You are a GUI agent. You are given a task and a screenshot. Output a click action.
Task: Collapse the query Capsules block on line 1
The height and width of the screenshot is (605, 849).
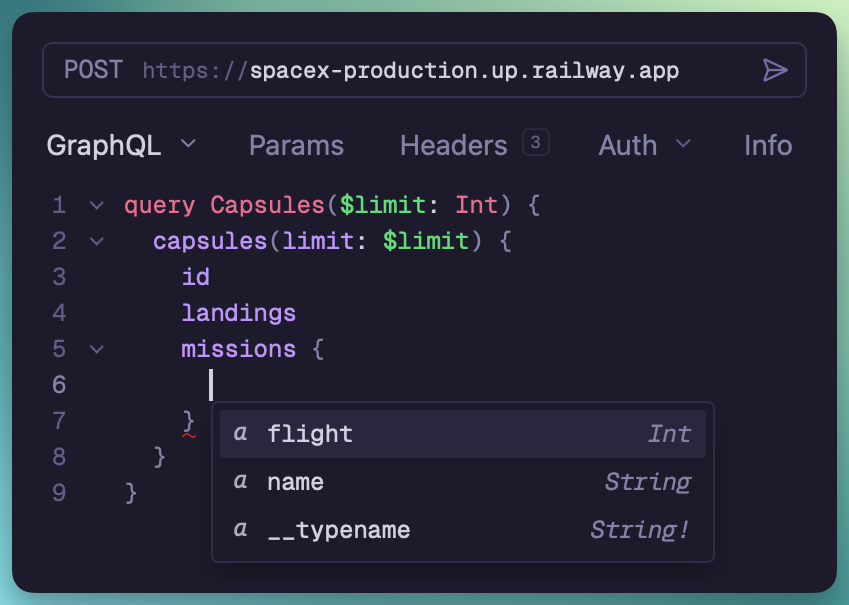pyautogui.click(x=96, y=206)
